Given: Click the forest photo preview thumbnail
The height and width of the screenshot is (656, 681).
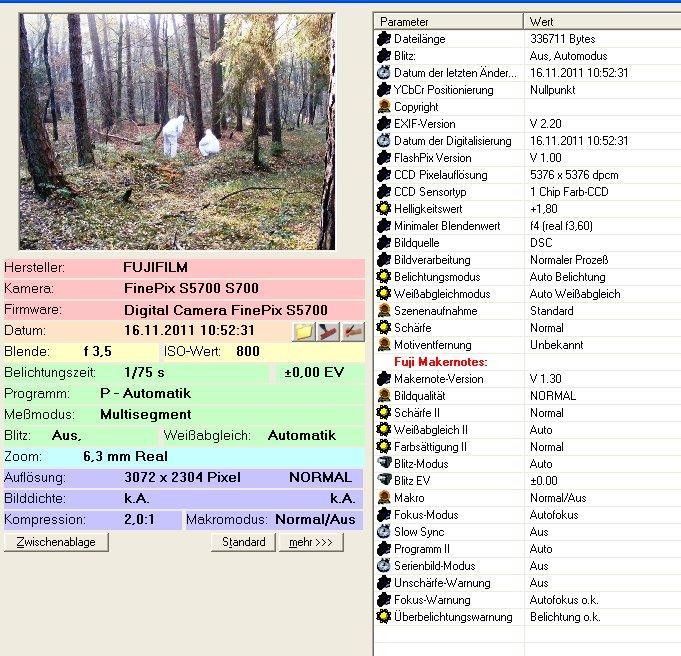Looking at the screenshot, I should pyautogui.click(x=177, y=131).
